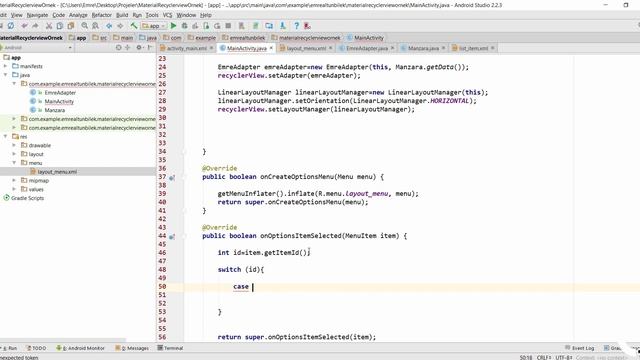Viewport: 640px width, 360px height.
Task: Click the navigate Back arrow icon
Action: (109, 26)
